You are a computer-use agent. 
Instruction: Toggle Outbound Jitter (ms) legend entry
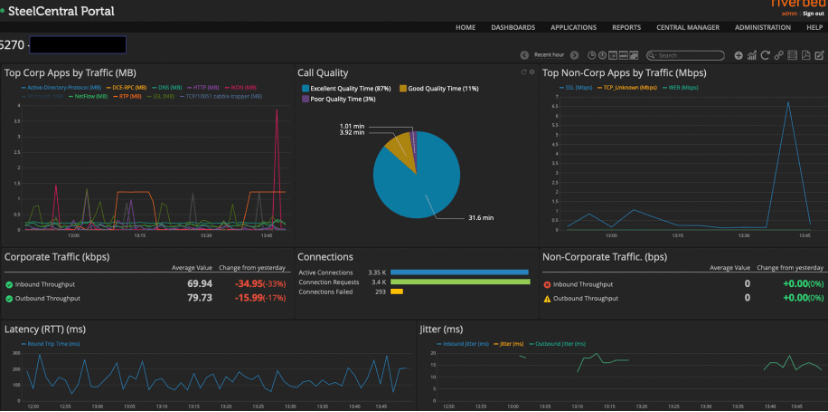[x=557, y=344]
